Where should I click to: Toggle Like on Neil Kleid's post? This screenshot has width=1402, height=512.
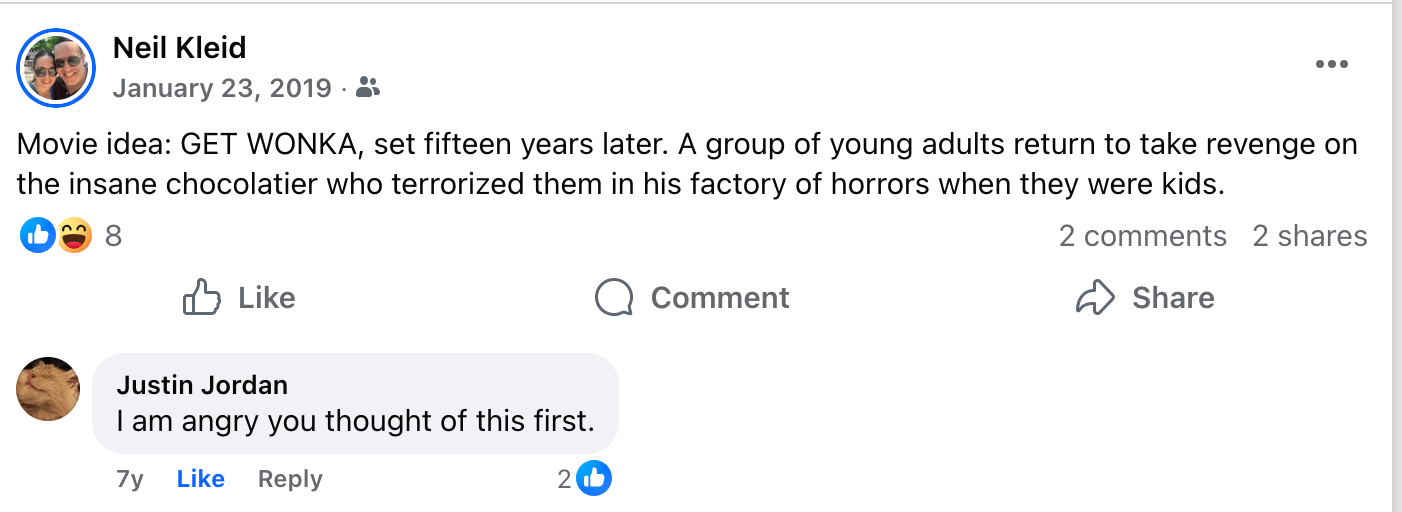tap(239, 298)
